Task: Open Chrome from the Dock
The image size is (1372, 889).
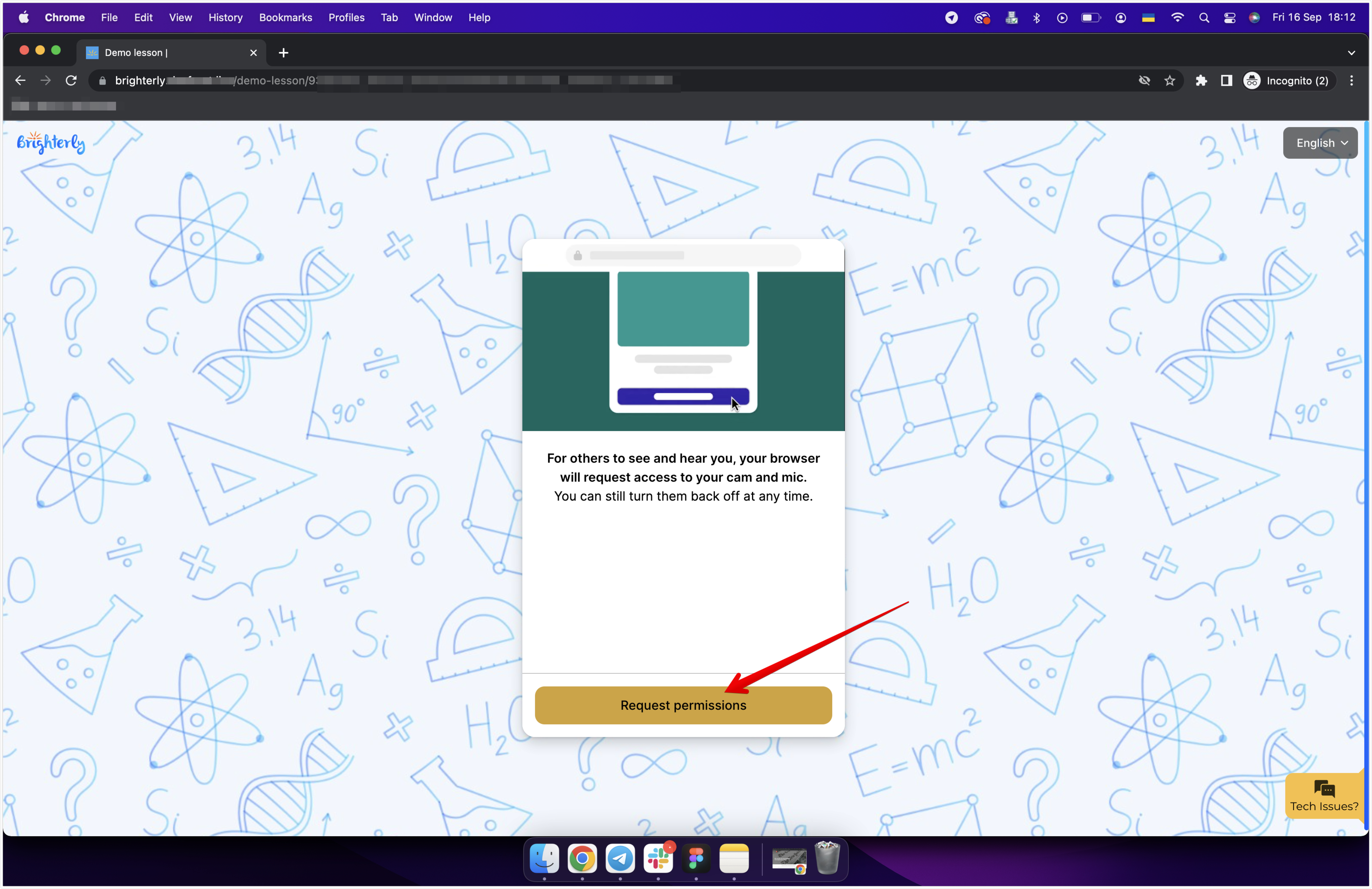Action: point(582,858)
